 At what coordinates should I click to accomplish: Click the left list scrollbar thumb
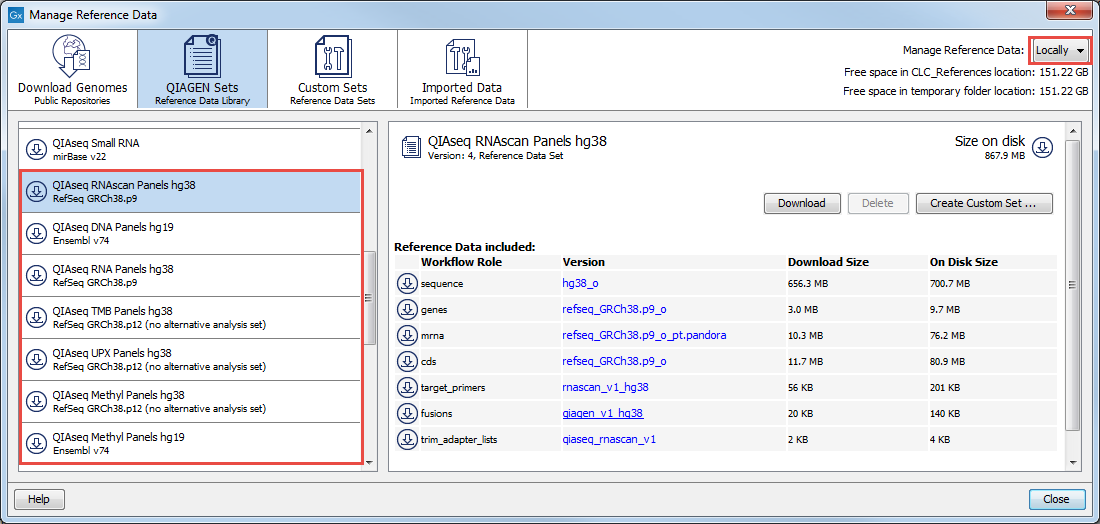click(369, 297)
